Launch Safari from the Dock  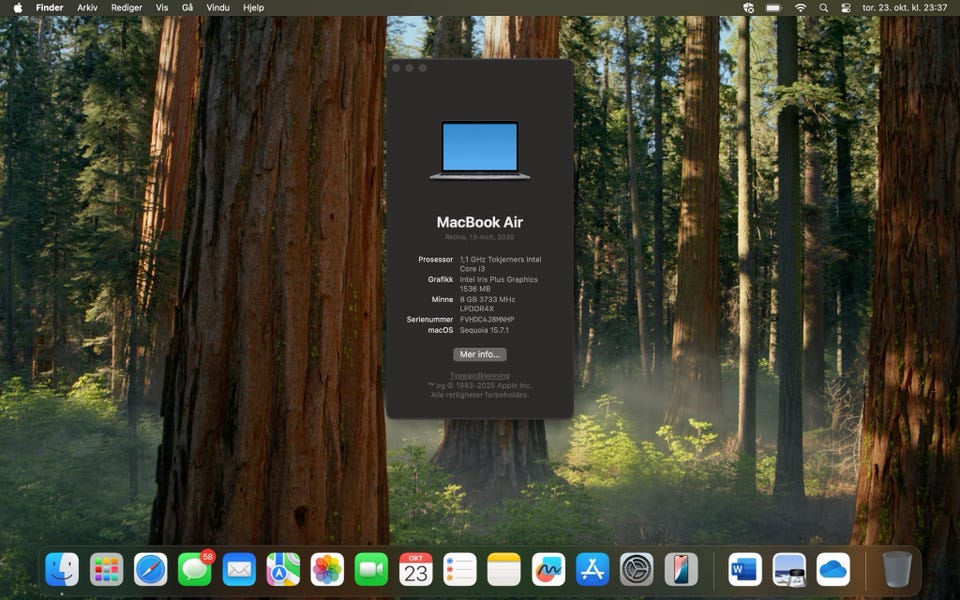(151, 569)
